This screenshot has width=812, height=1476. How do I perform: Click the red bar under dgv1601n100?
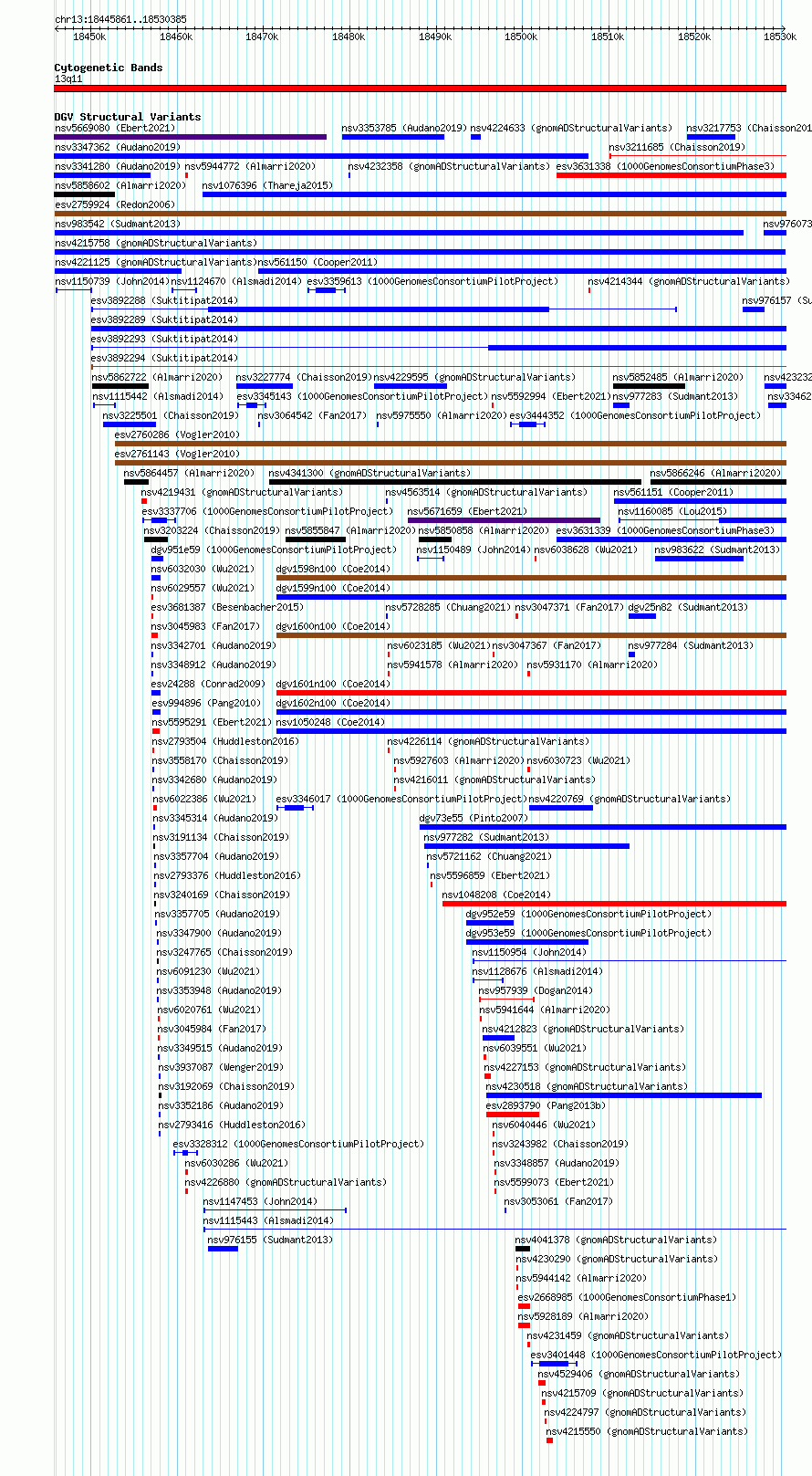(x=531, y=693)
